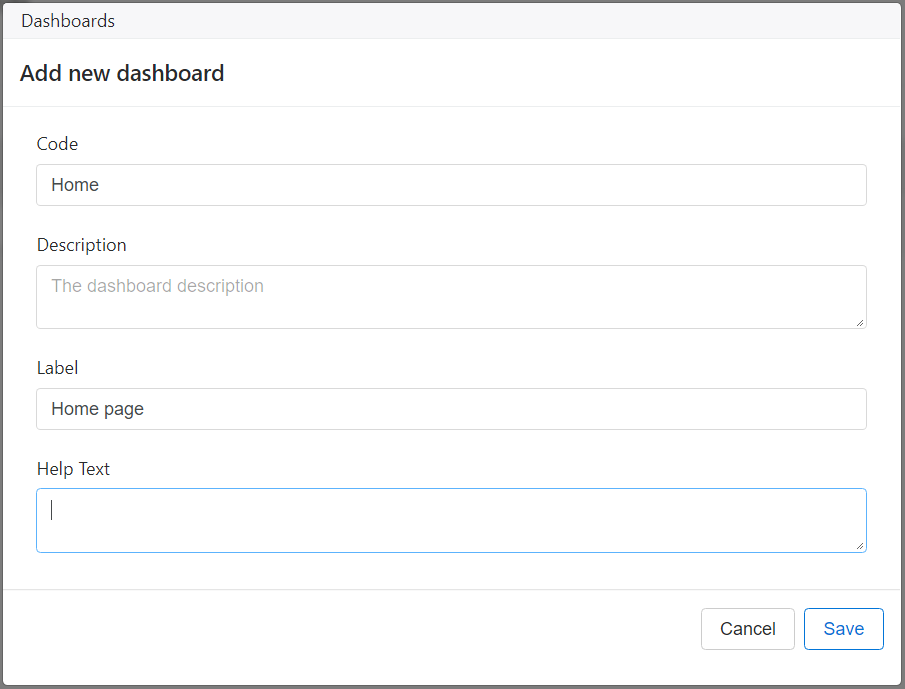The image size is (905, 689).
Task: Click the Help Text field label
Action: coord(74,469)
